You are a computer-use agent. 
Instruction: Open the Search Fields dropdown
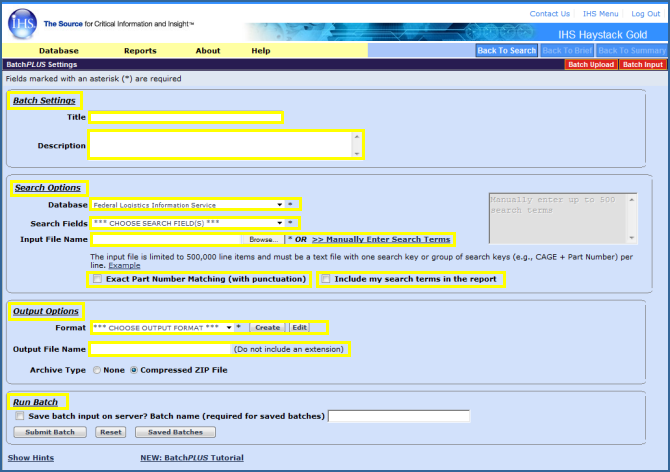pyautogui.click(x=188, y=223)
